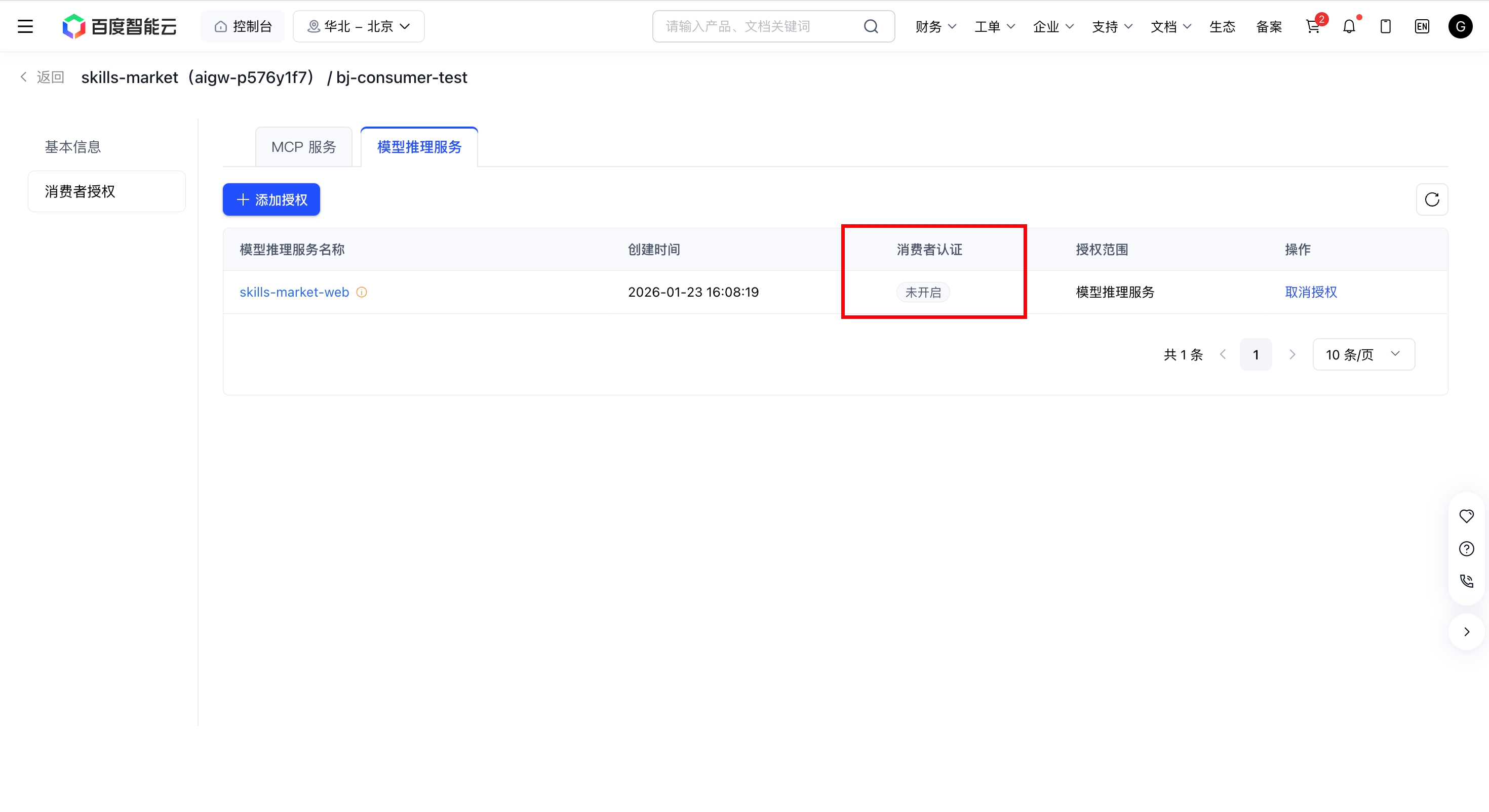Screen dimensions: 1489x812
Task: Go to previous page arrow
Action: coord(1223,354)
